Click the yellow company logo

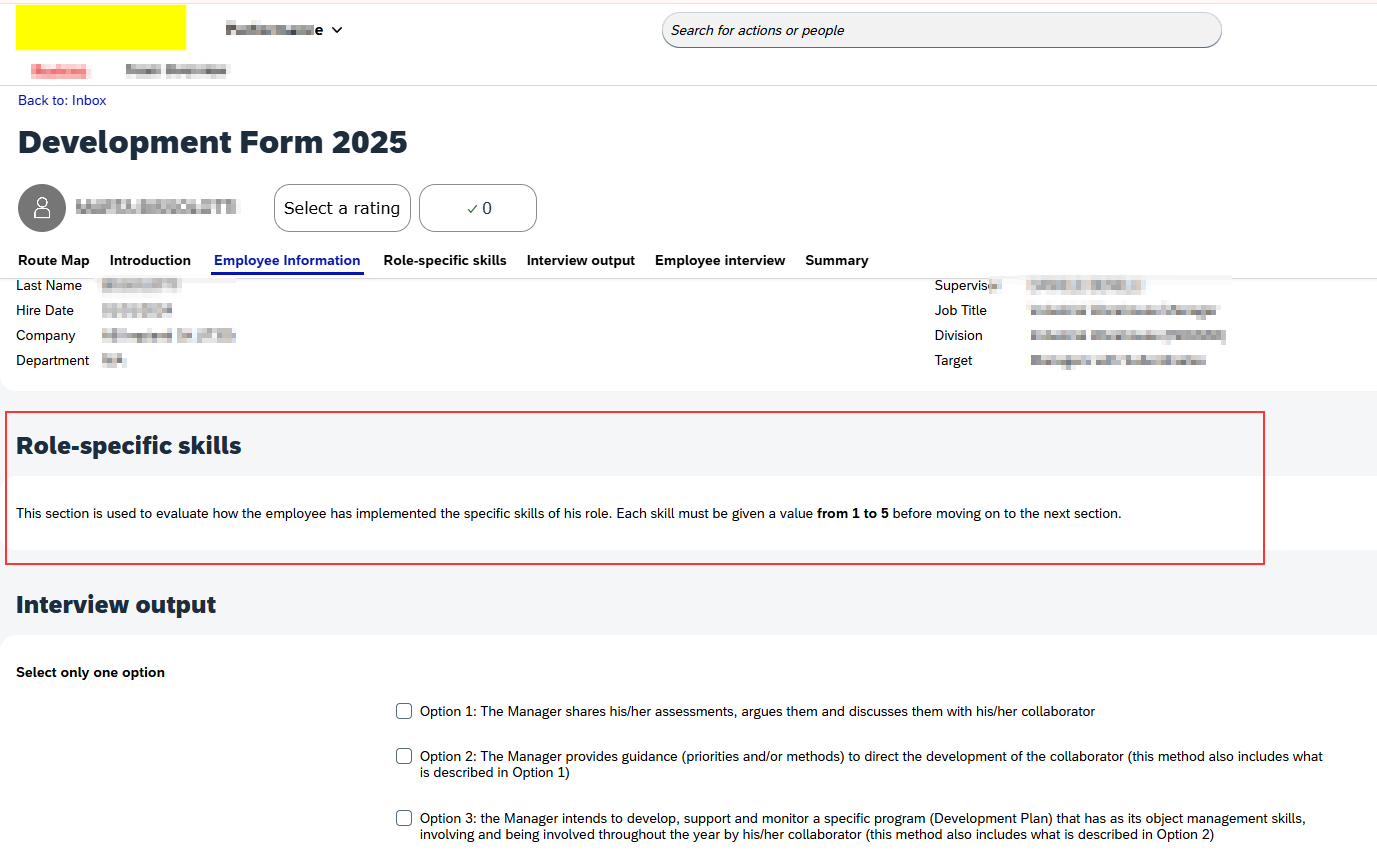pos(100,27)
